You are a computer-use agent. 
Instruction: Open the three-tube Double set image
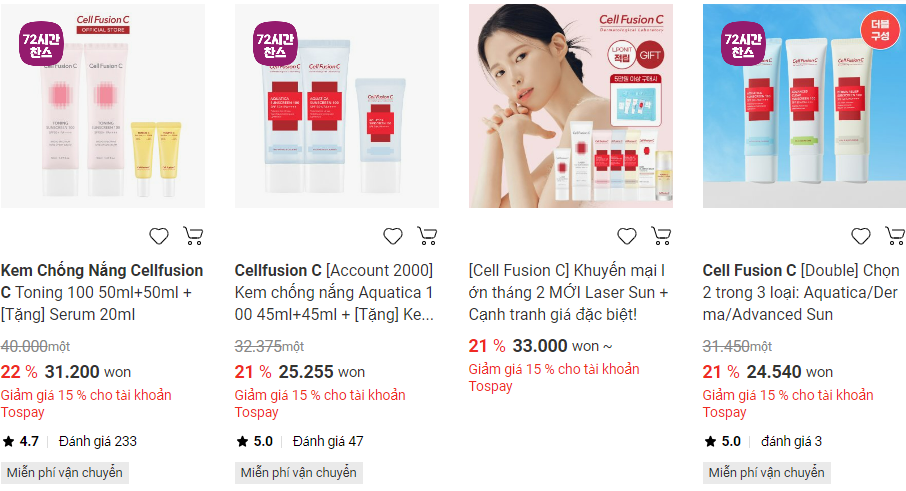[x=804, y=106]
